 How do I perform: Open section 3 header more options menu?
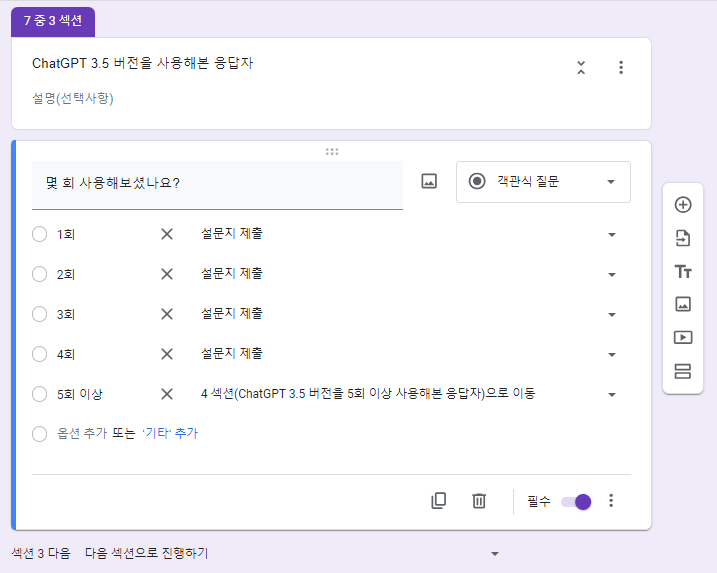point(621,68)
